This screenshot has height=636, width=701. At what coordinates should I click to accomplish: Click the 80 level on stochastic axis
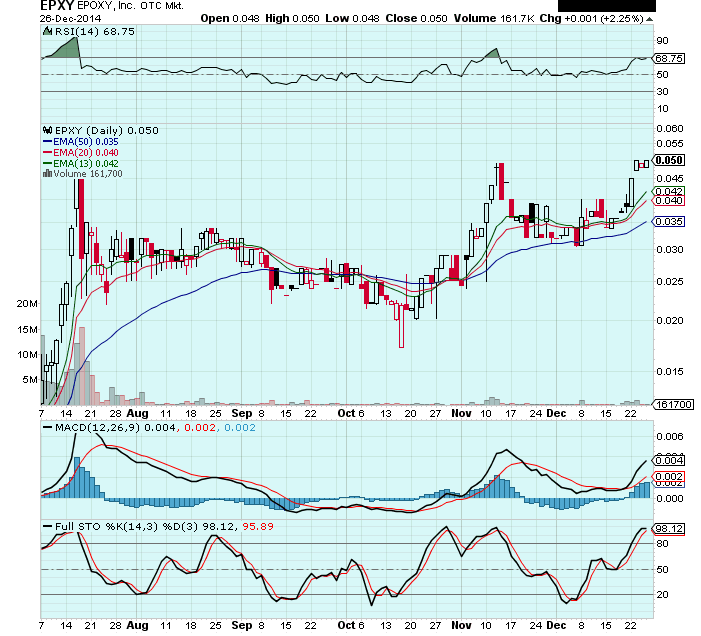click(662, 544)
